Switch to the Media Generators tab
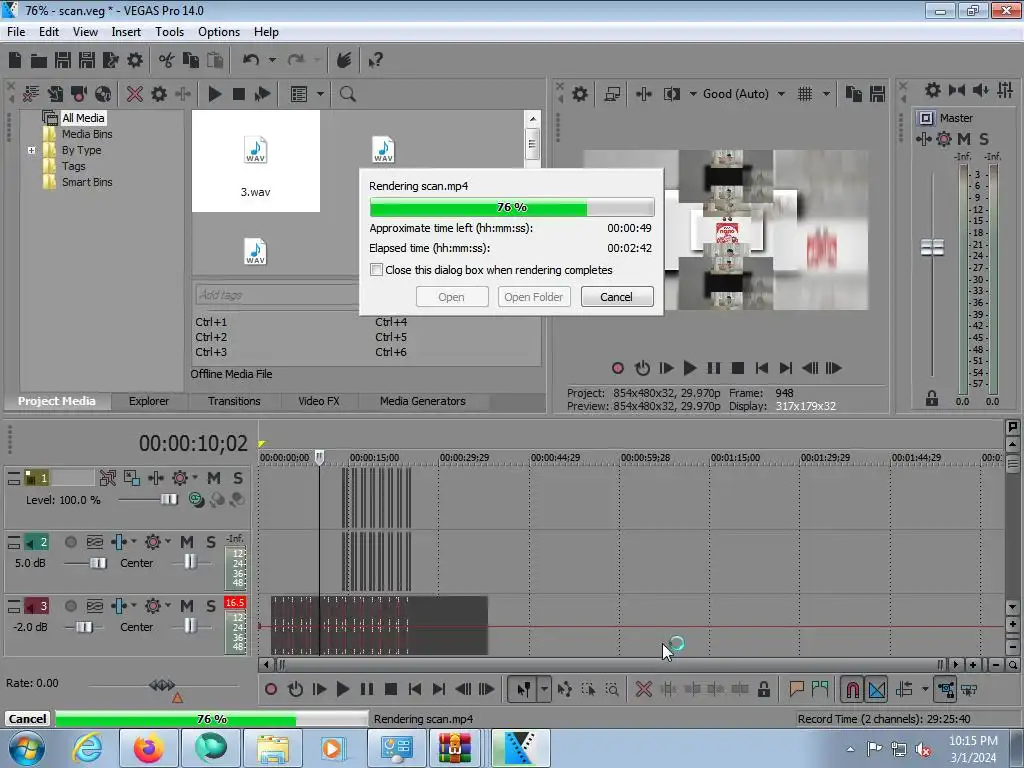1024x768 pixels. click(x=423, y=401)
